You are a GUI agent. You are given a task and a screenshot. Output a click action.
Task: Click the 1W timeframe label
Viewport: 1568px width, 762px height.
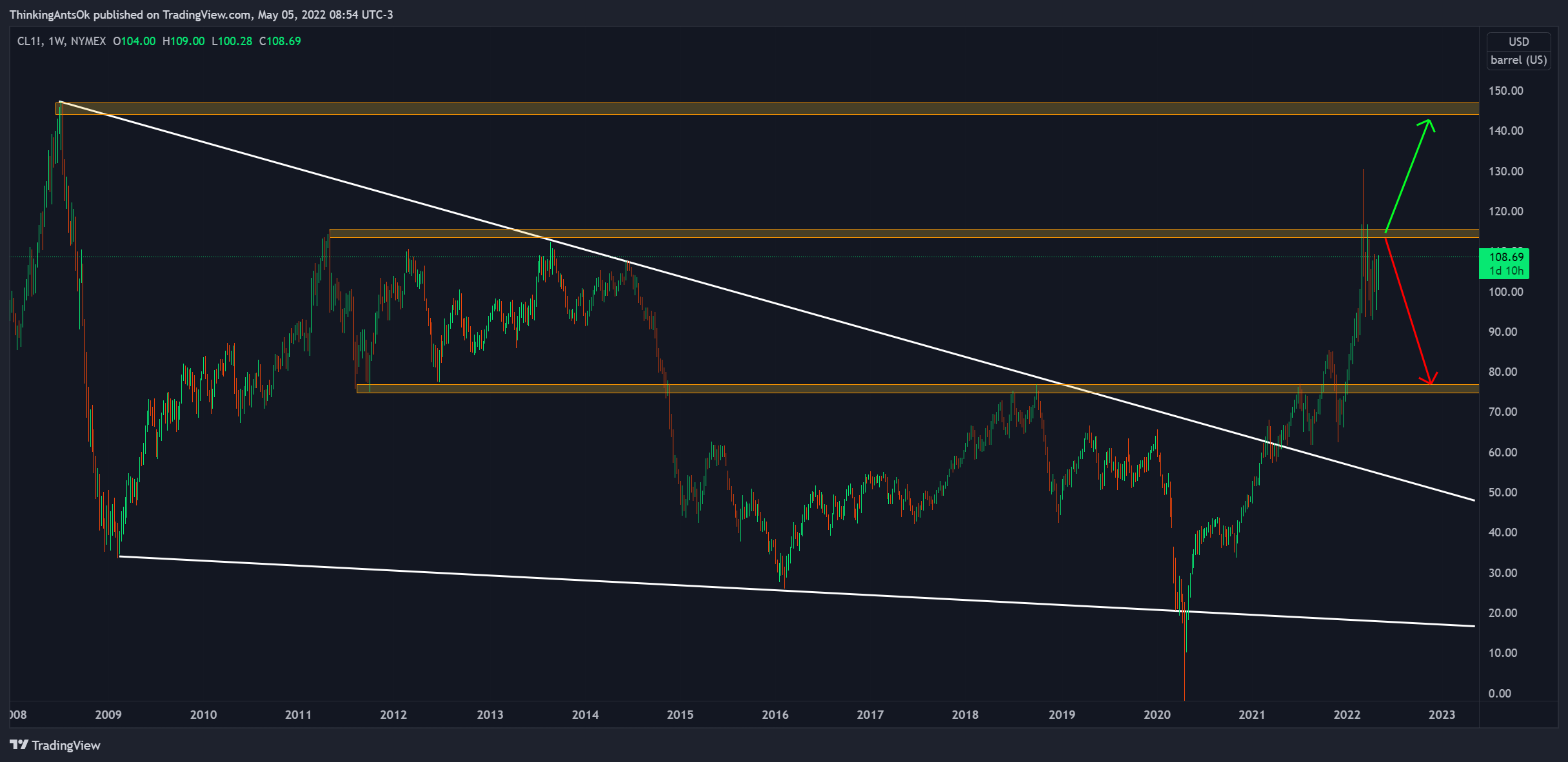pyautogui.click(x=57, y=41)
